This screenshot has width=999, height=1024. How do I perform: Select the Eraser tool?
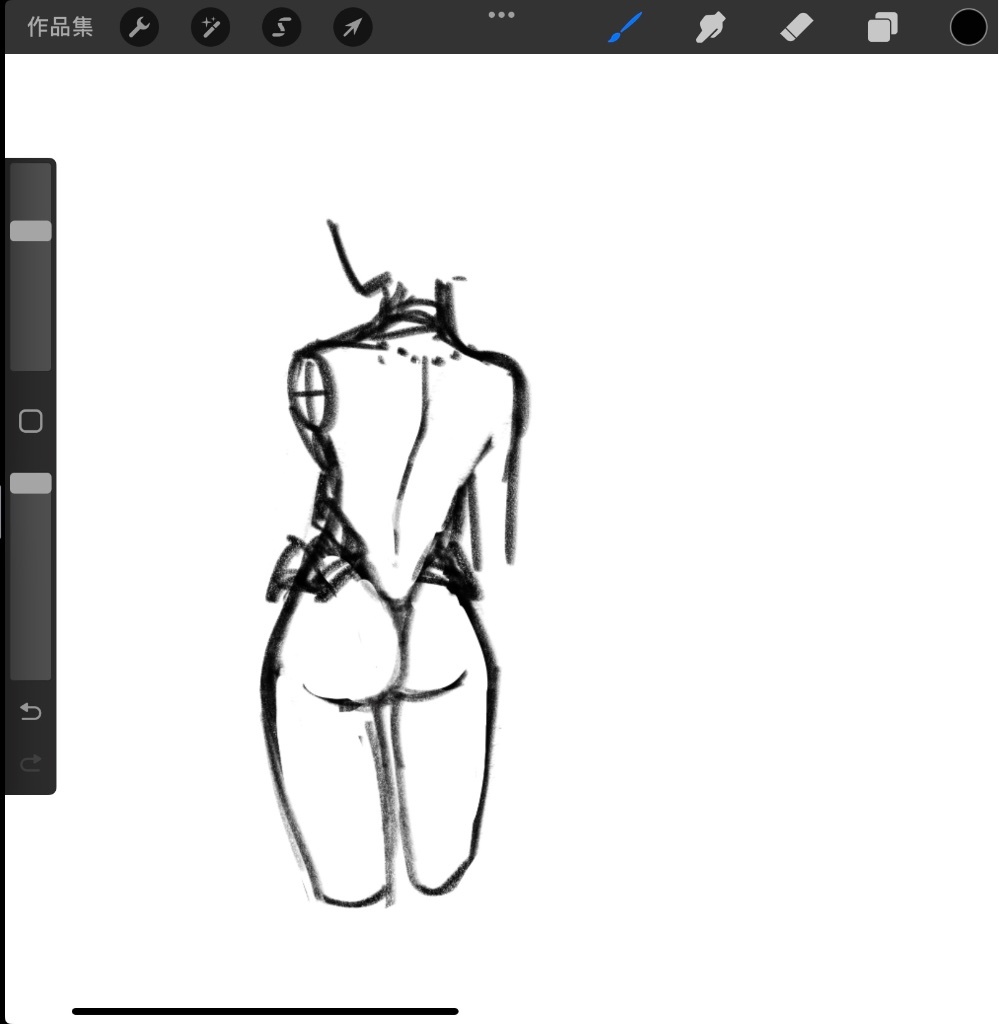tap(797, 28)
